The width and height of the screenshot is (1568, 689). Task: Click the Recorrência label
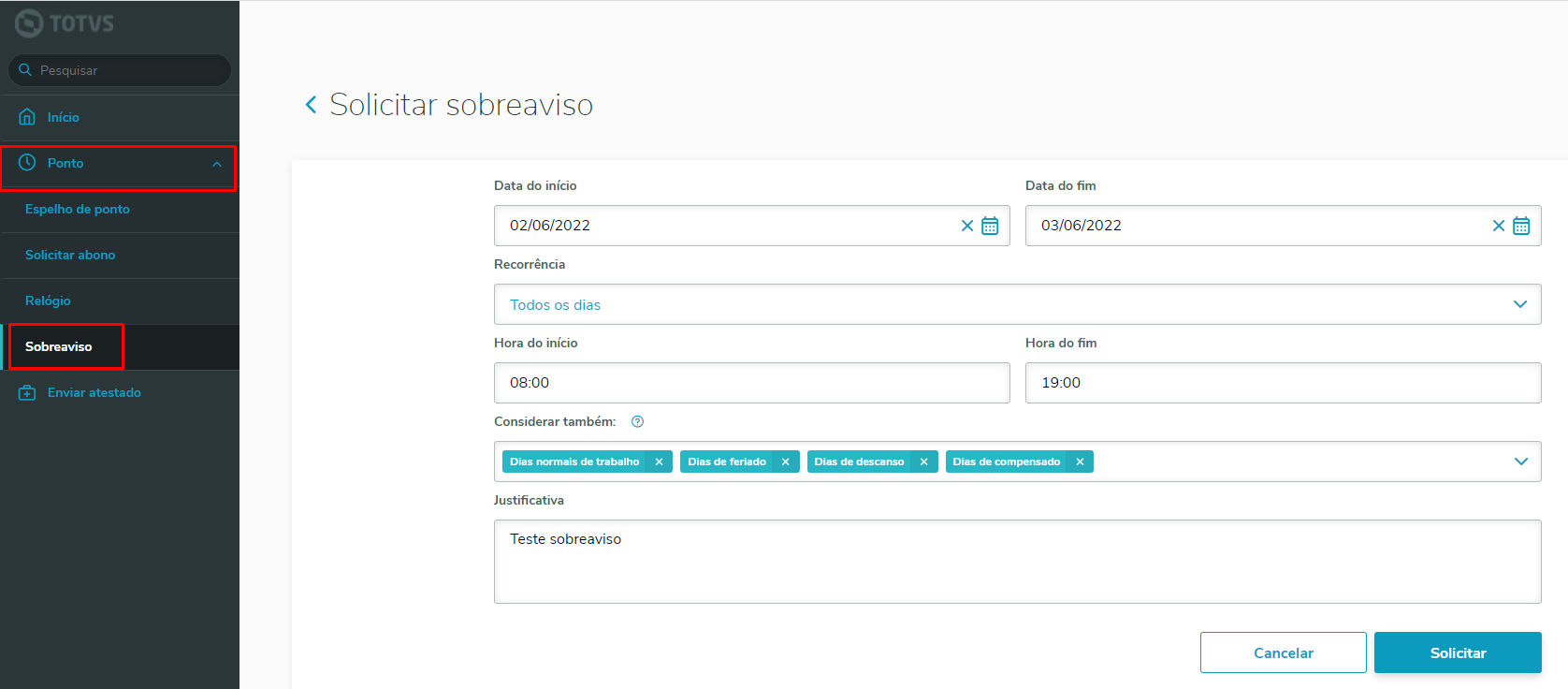pyautogui.click(x=530, y=264)
